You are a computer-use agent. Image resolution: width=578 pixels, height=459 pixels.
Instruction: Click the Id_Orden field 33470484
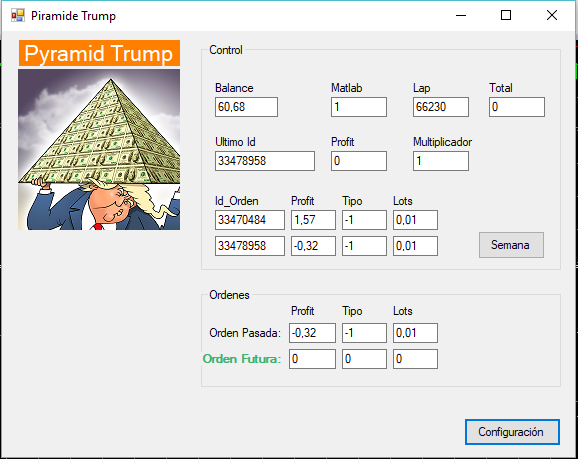pyautogui.click(x=250, y=220)
